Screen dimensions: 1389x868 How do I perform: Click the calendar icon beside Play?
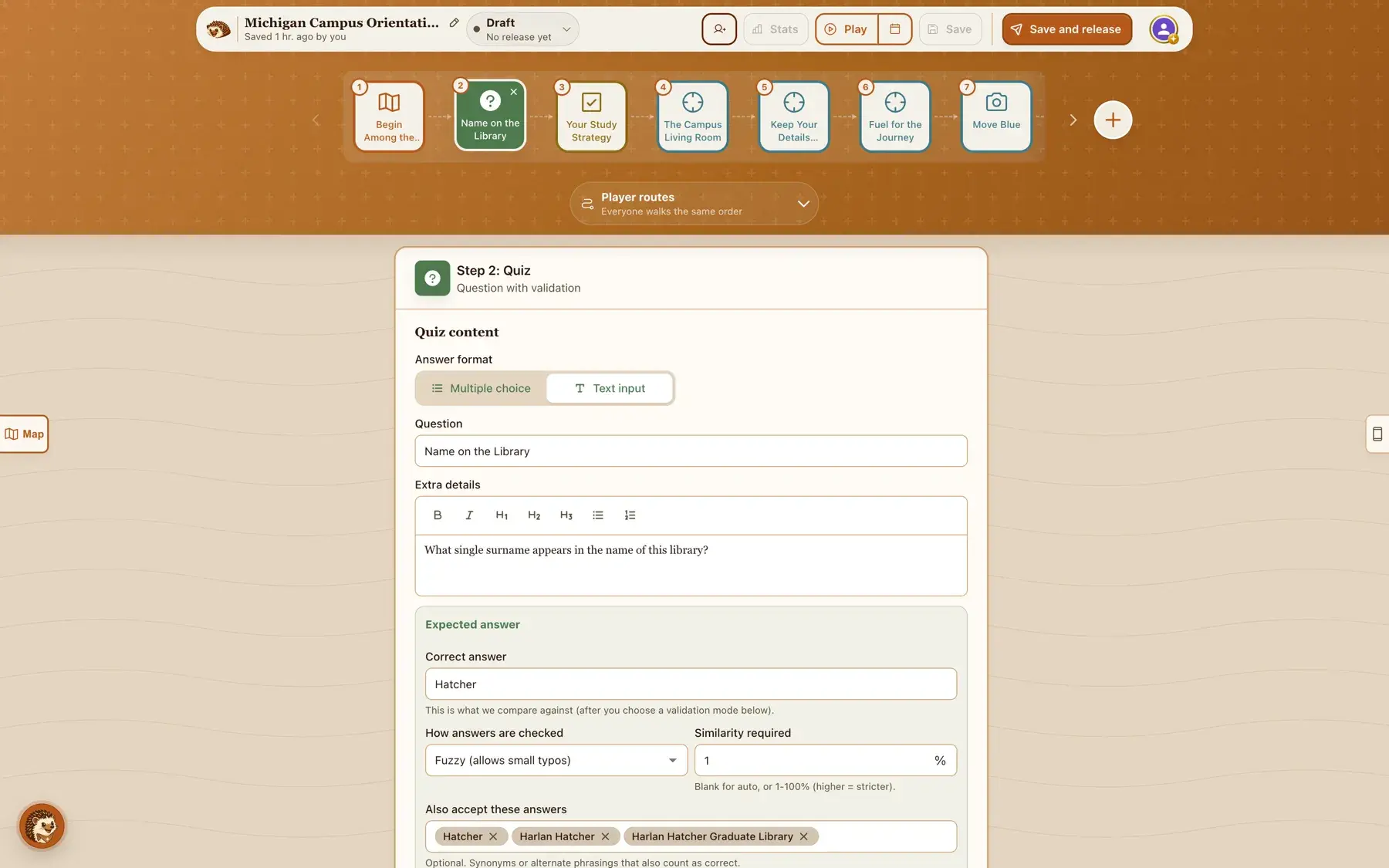895,29
